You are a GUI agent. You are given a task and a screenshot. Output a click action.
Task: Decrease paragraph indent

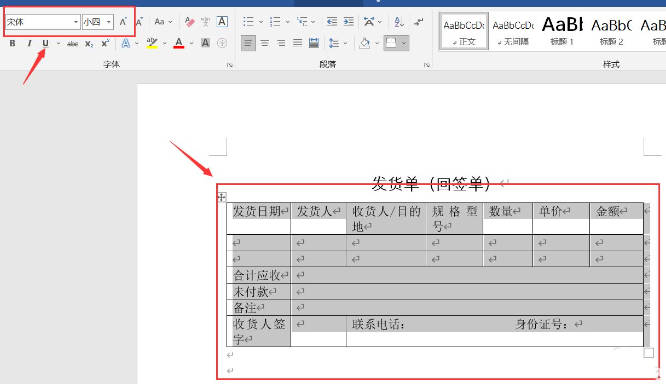pyautogui.click(x=332, y=22)
